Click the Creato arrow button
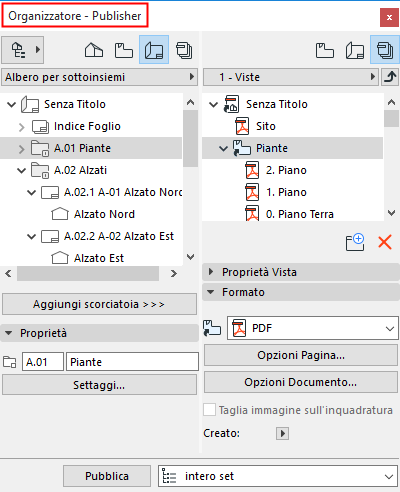The height and width of the screenshot is (492, 400). click(282, 433)
